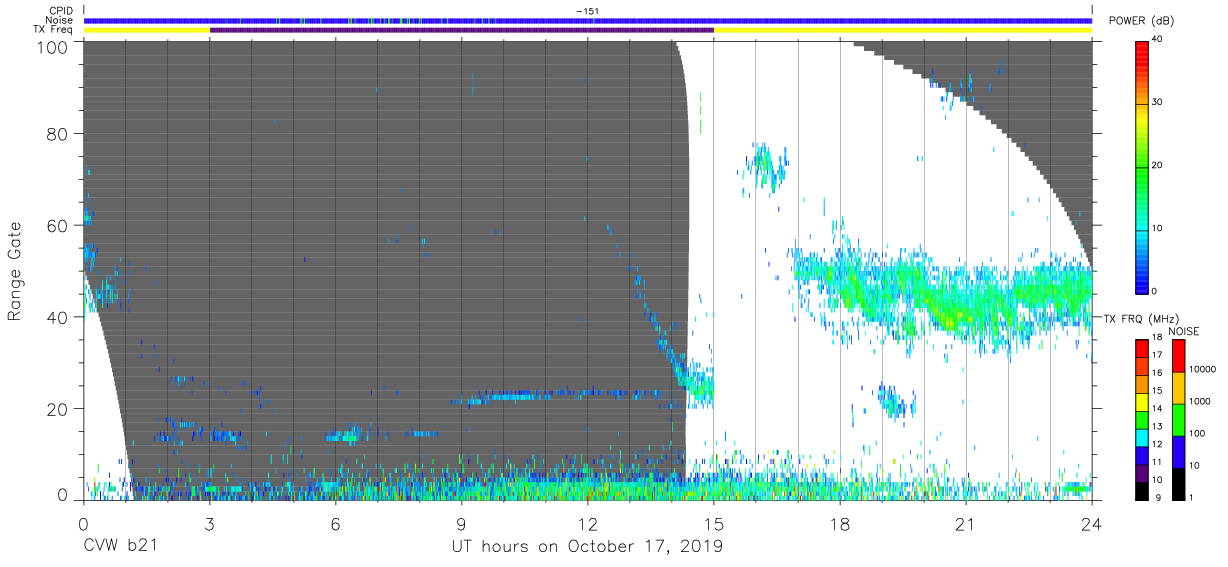Click the '9' hour tick on time axis

coord(461,522)
